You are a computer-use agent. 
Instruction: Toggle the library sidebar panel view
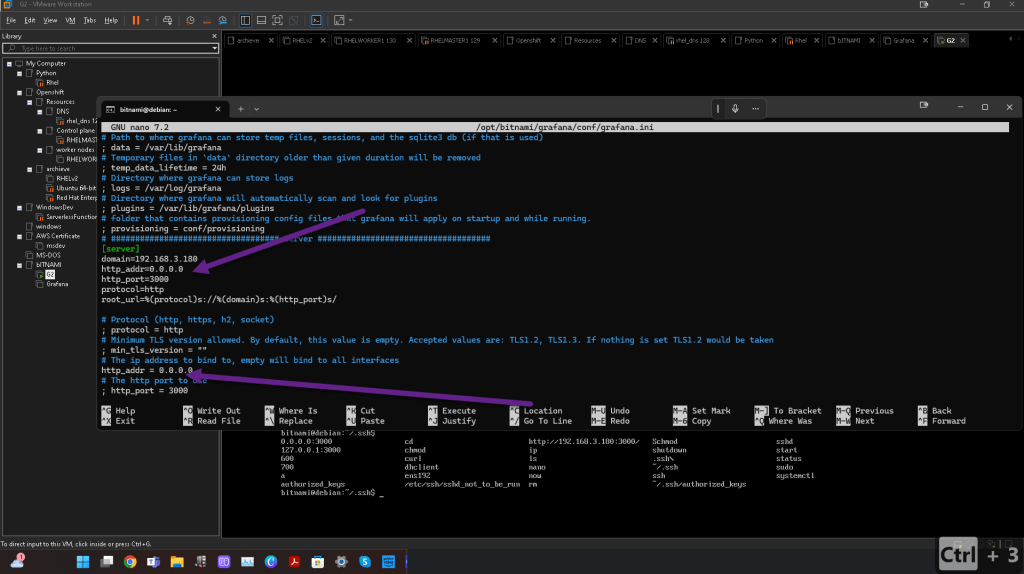[x=245, y=20]
